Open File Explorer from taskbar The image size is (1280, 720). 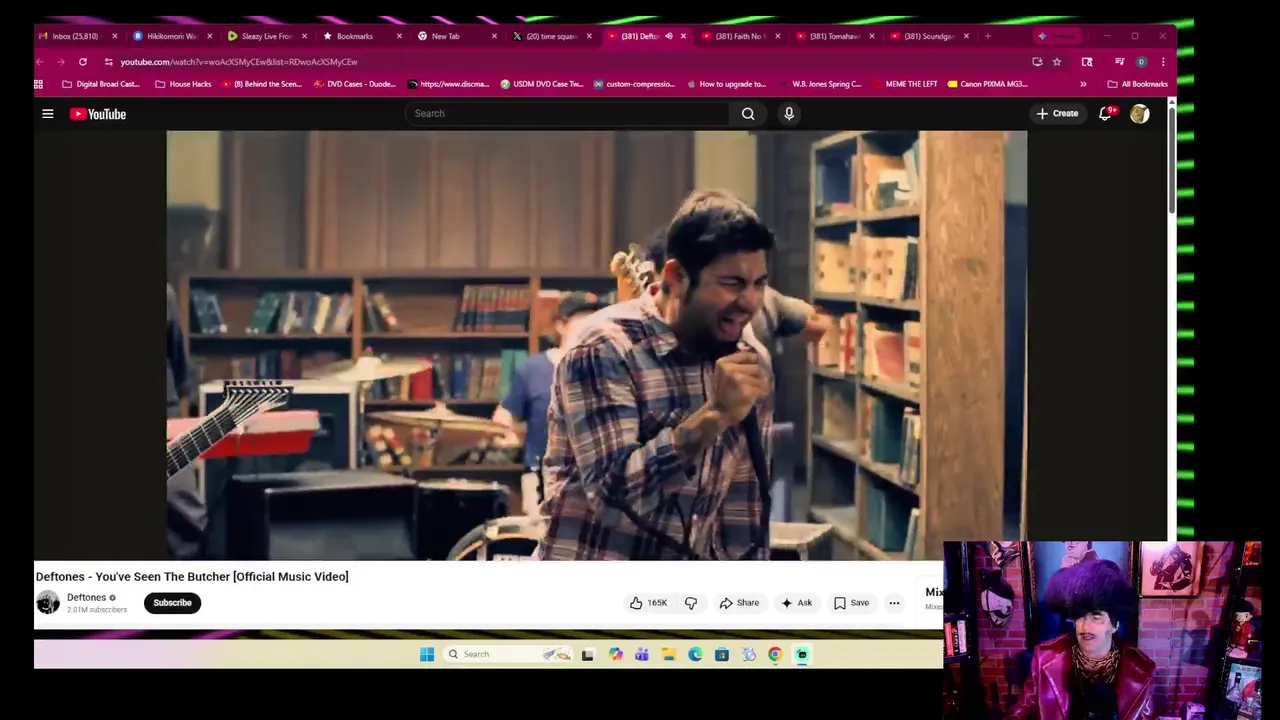(x=669, y=655)
